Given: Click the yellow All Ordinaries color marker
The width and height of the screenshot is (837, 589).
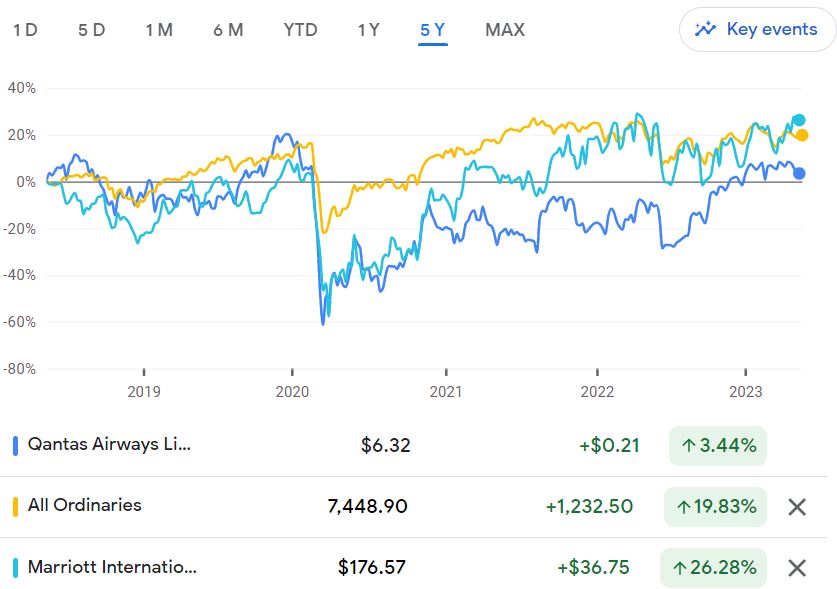Looking at the screenshot, I should pos(15,507).
